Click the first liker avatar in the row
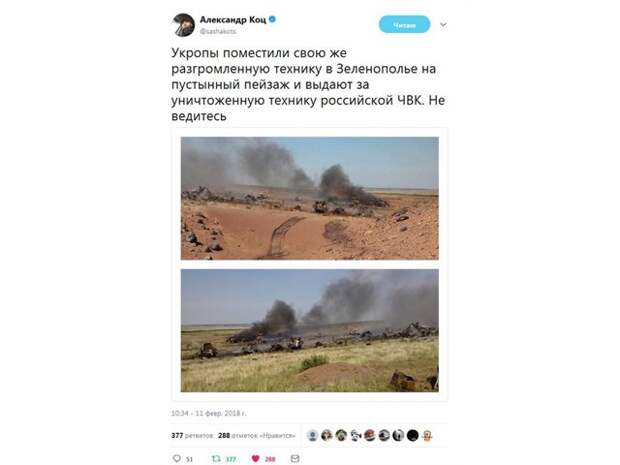Image resolution: width=620 pixels, height=465 pixels. (312, 435)
